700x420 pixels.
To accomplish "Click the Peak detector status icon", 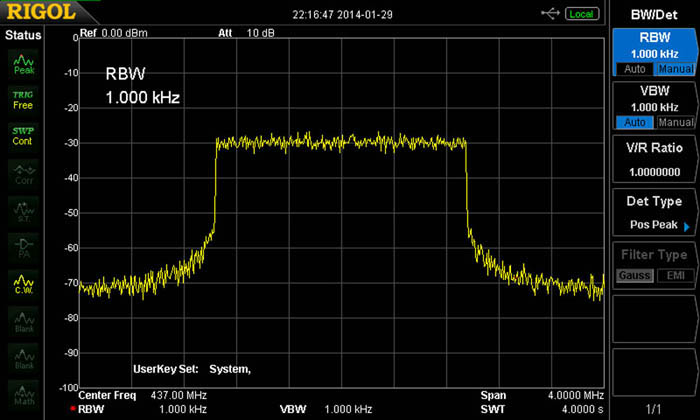I will pyautogui.click(x=22, y=64).
